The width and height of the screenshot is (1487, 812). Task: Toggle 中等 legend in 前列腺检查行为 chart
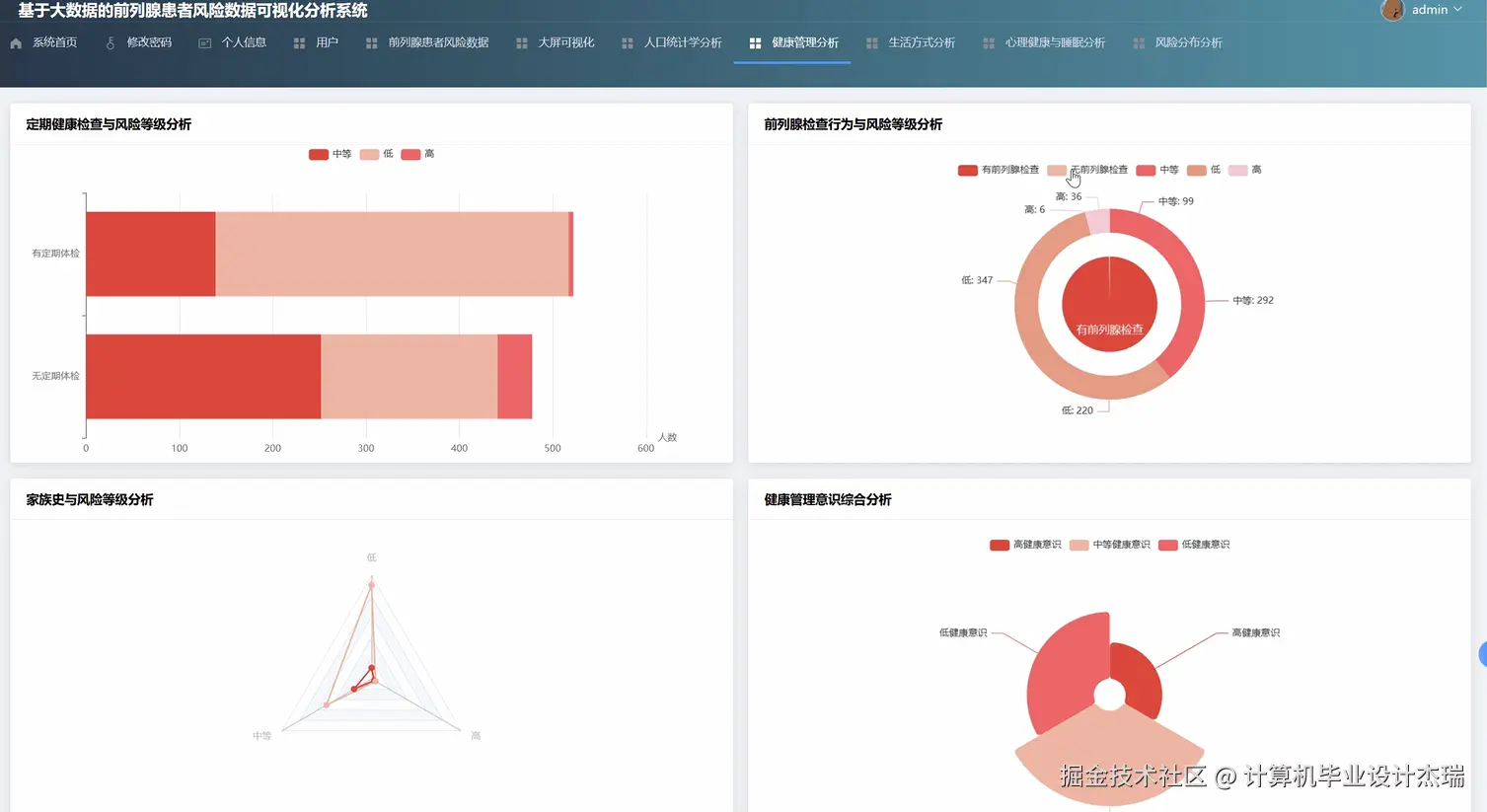point(1157,170)
